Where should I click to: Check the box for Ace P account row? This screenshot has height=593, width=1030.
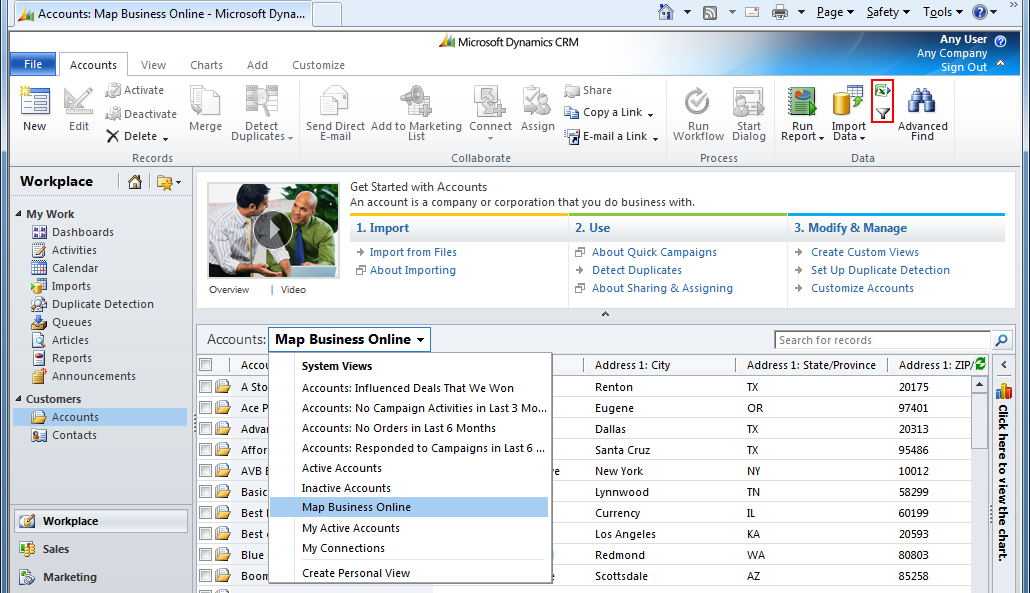(x=206, y=408)
